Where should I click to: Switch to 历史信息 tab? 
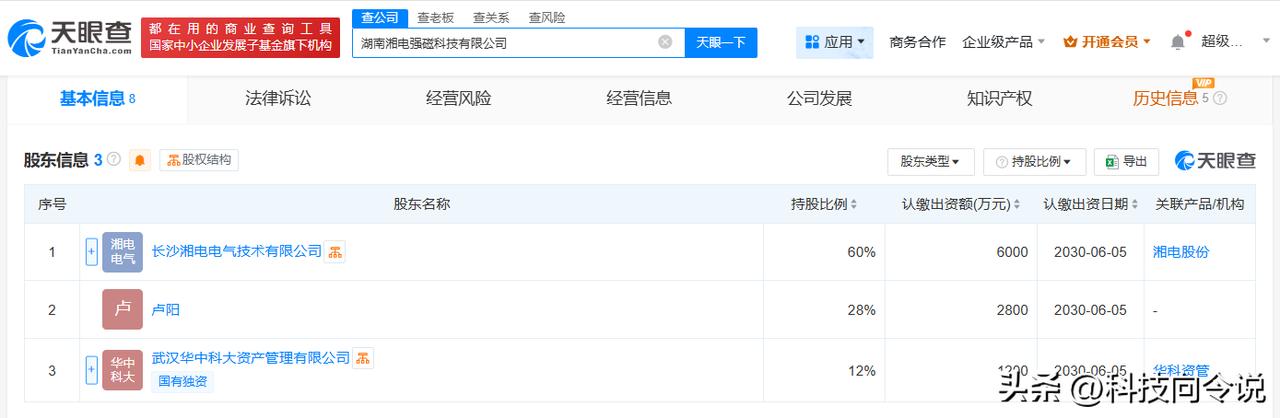1165,98
